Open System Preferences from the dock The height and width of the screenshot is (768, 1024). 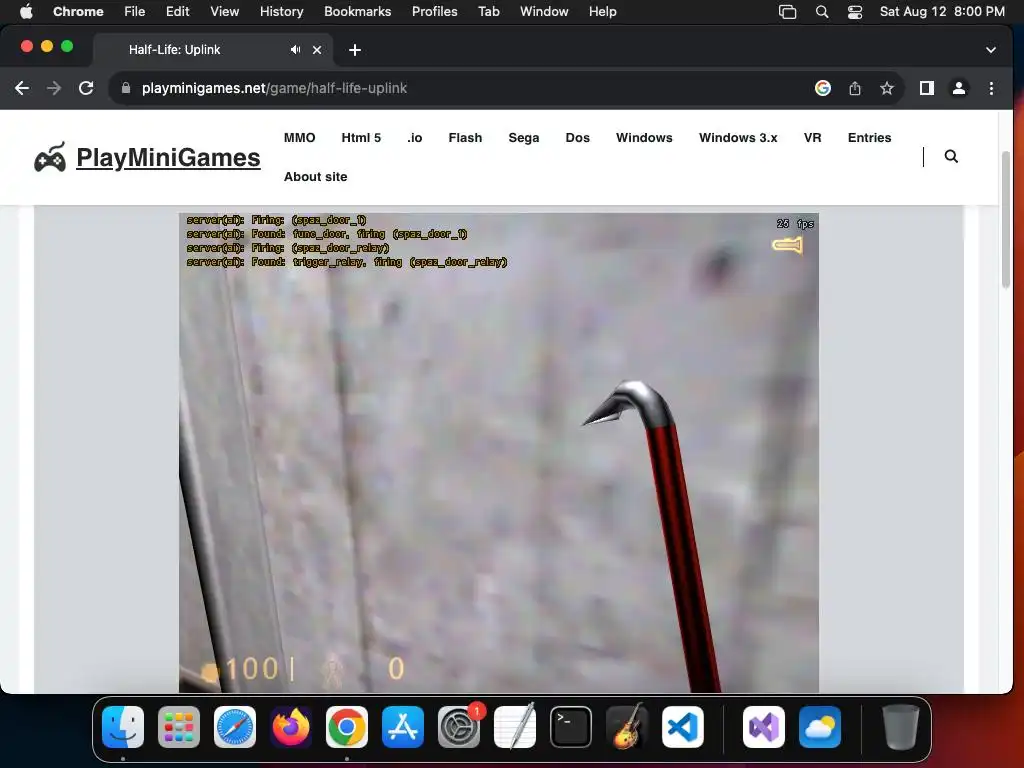pos(459,727)
